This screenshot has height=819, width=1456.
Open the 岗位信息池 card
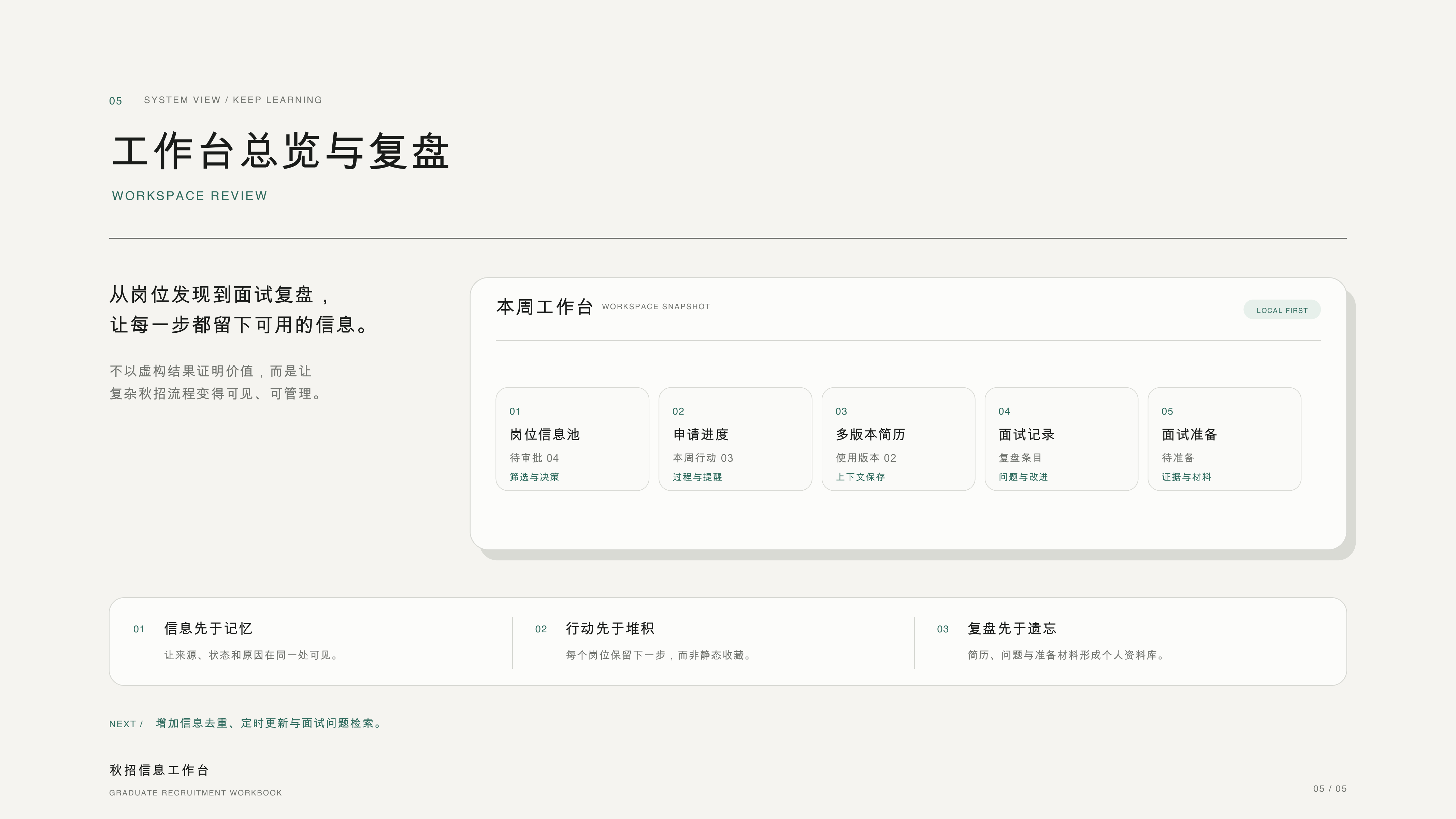(x=572, y=439)
